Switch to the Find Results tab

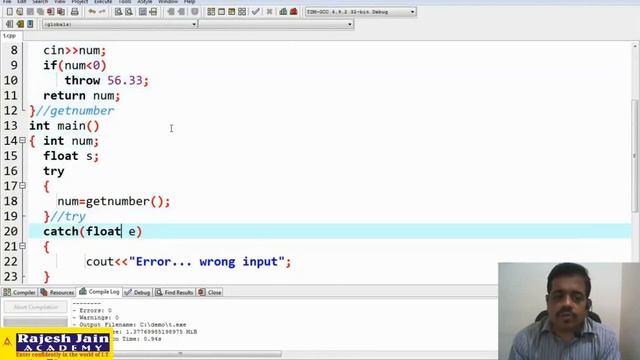[174, 292]
